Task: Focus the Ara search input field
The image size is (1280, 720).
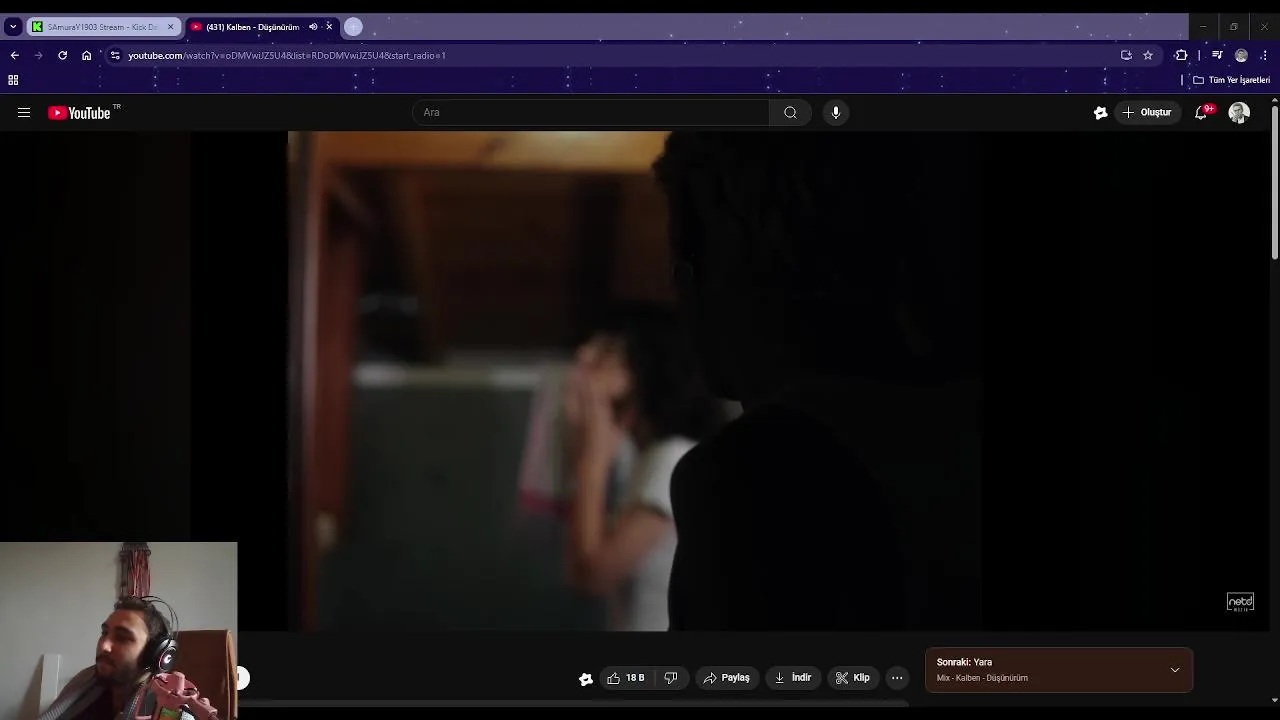Action: pyautogui.click(x=591, y=113)
